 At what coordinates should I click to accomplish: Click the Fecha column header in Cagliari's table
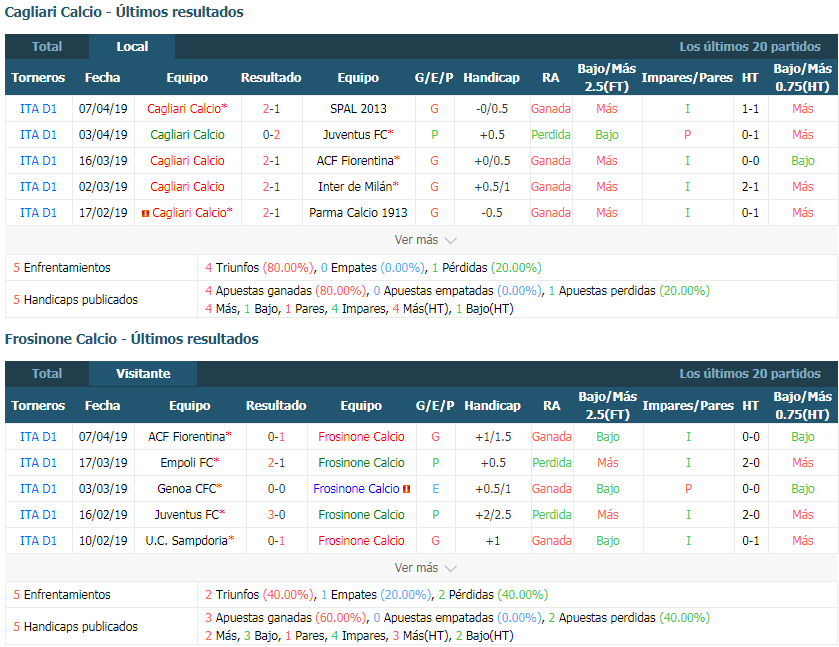click(102, 78)
